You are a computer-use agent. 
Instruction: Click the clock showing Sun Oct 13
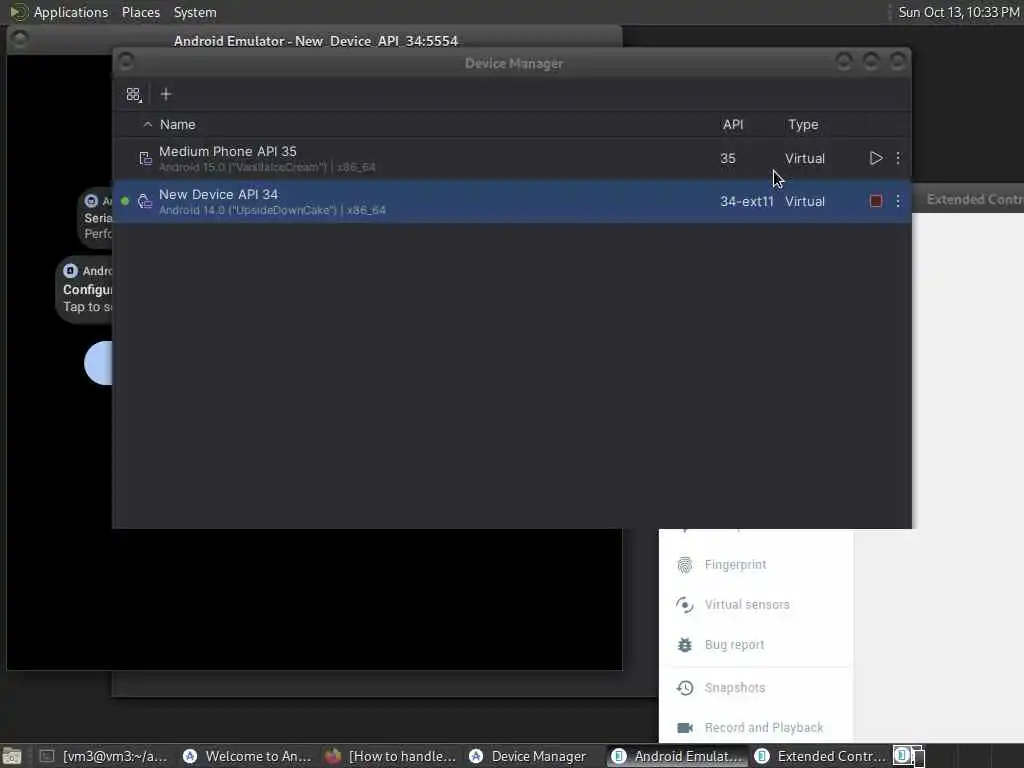958,12
